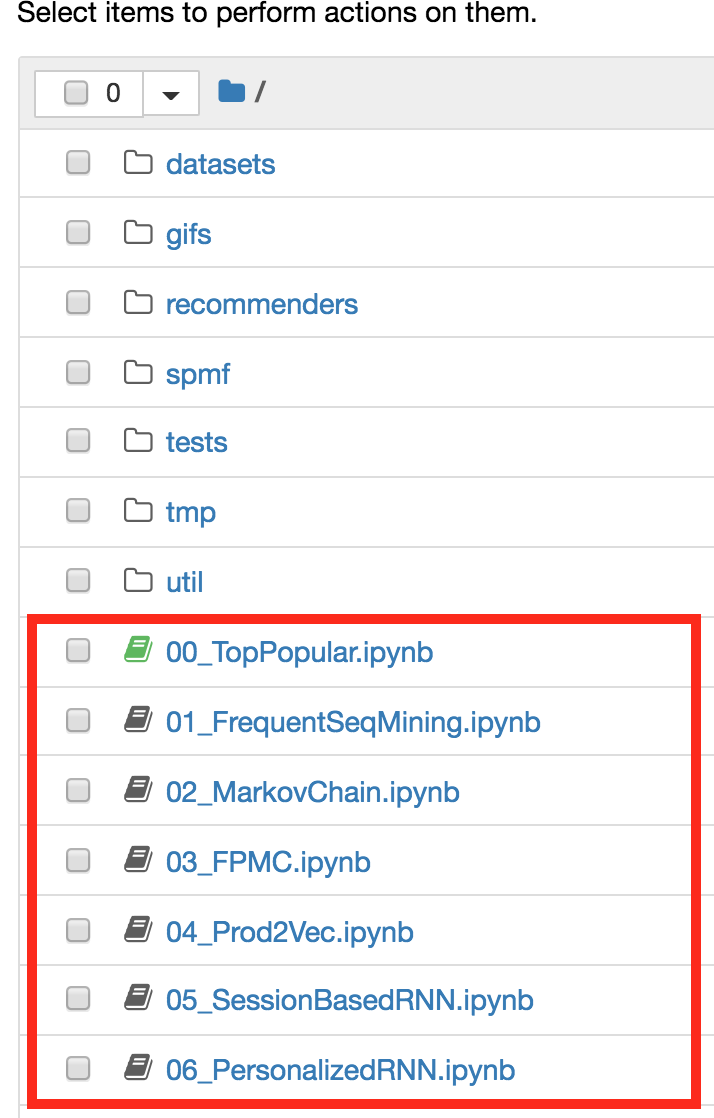Click the folder icon next to util
This screenshot has height=1118, width=714.
tap(138, 580)
